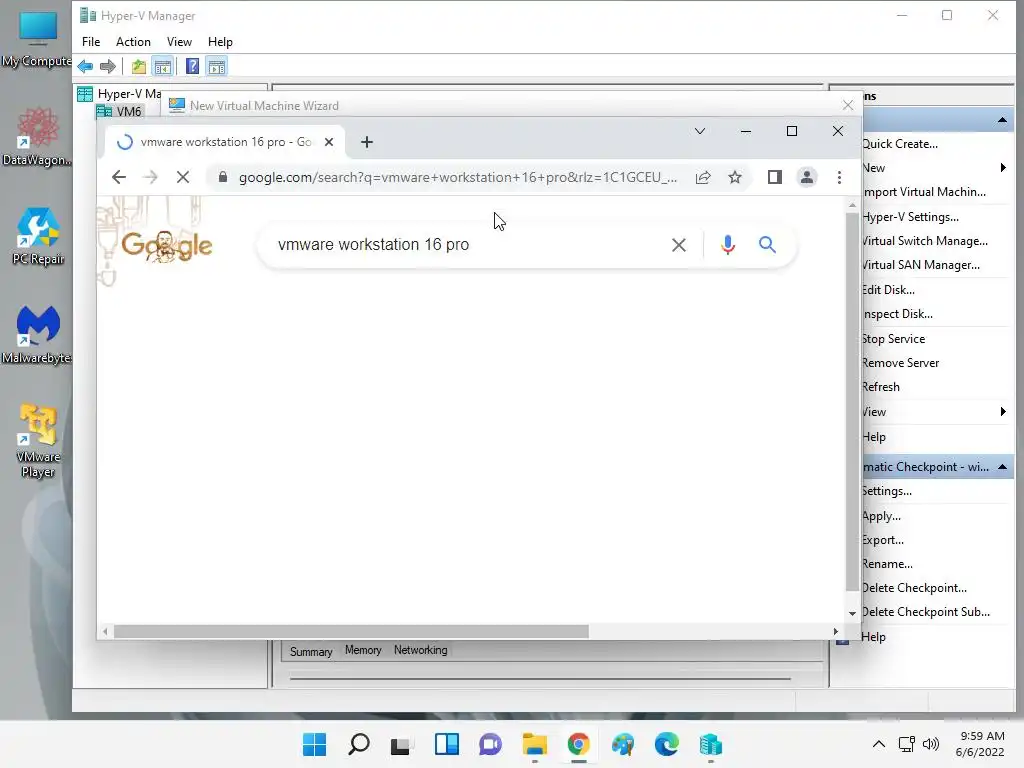
Task: Show hidden system tray icons chevron
Action: tap(879, 744)
